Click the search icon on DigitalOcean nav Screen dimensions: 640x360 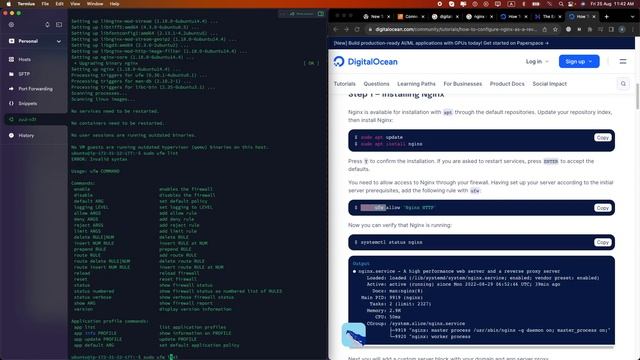pos(623,84)
